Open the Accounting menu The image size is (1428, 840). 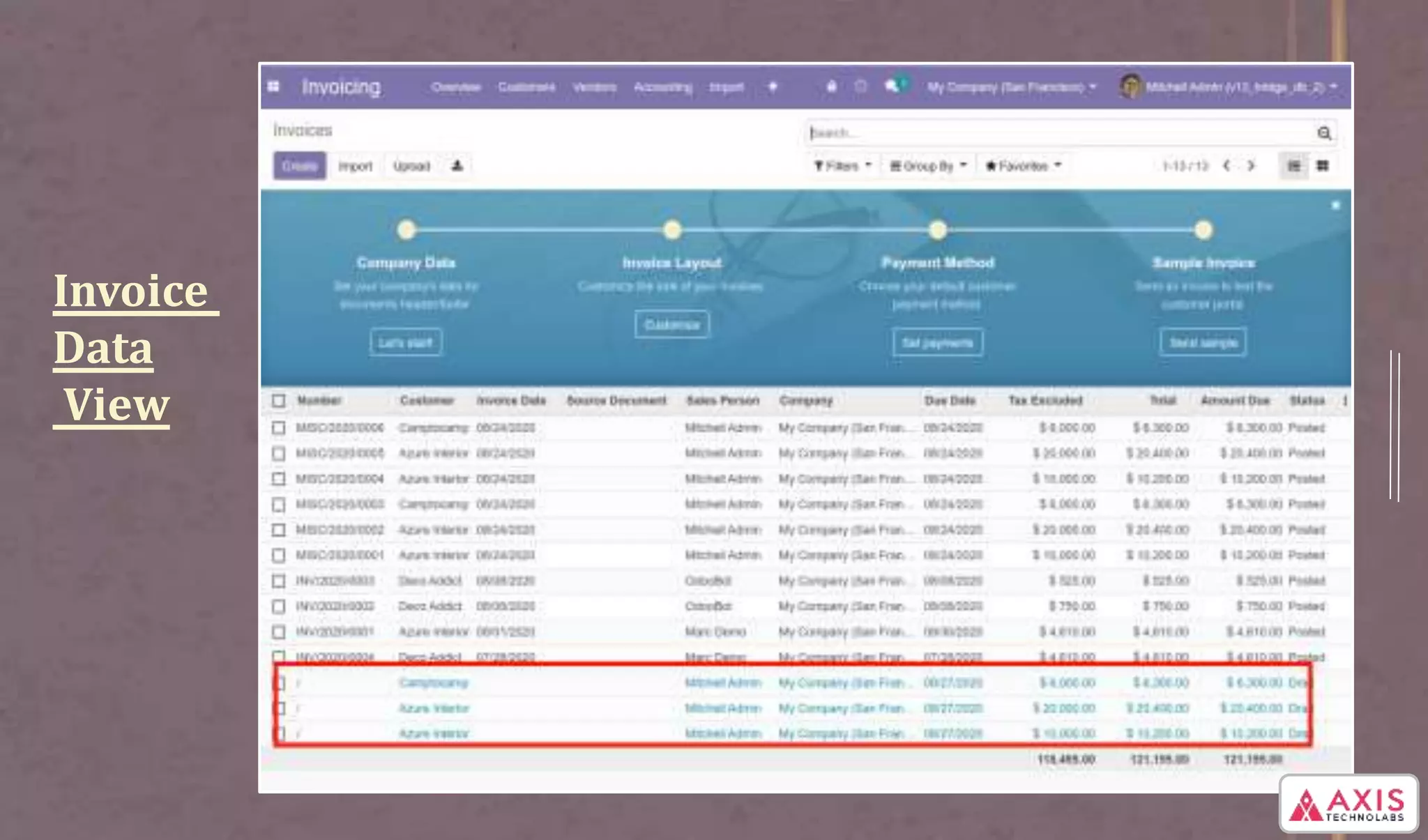pyautogui.click(x=663, y=86)
